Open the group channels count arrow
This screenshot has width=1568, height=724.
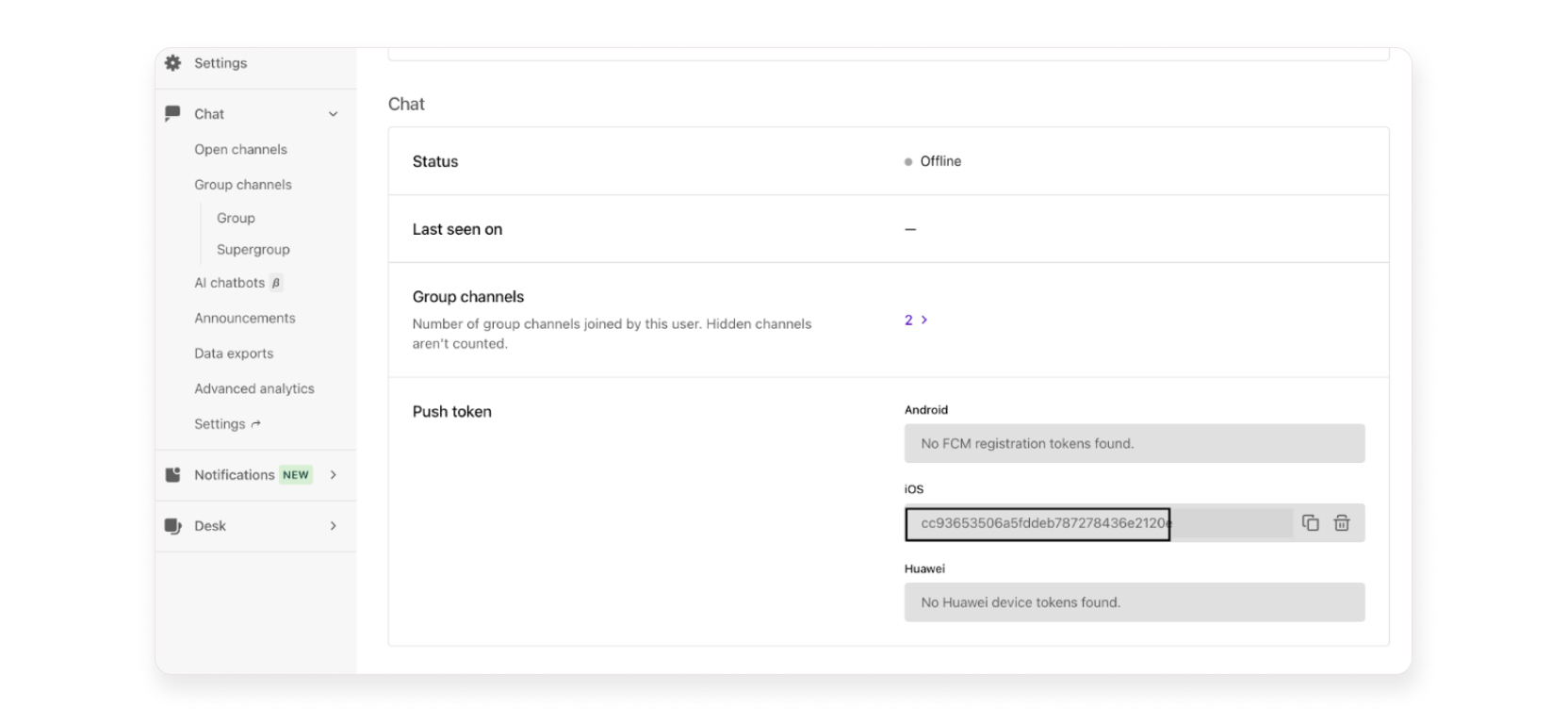click(x=924, y=321)
